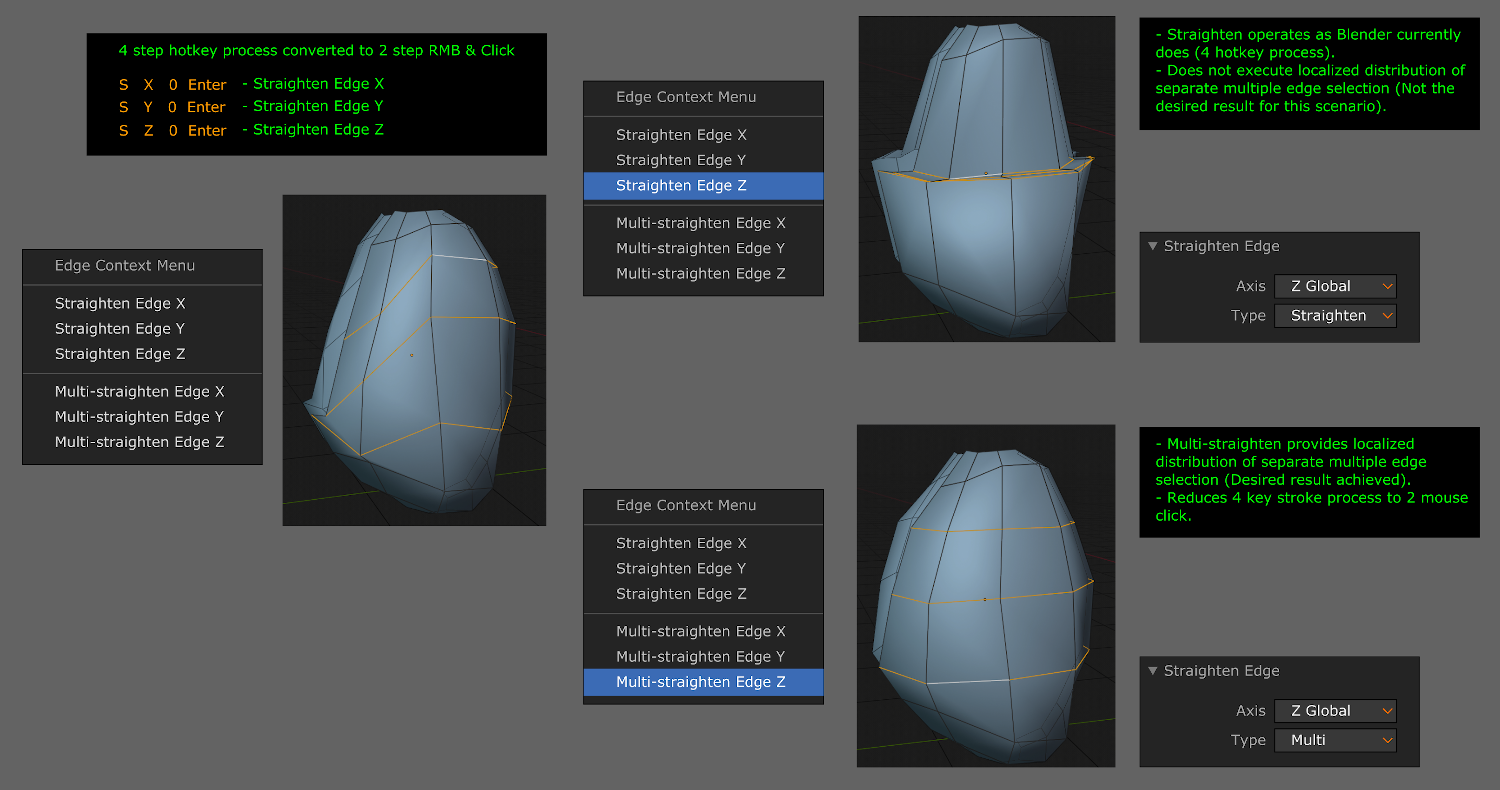Choose Multi-straighten Edge X in menu highlighting Multi-straighten Edge Z
The image size is (1500, 790).
pos(703,631)
